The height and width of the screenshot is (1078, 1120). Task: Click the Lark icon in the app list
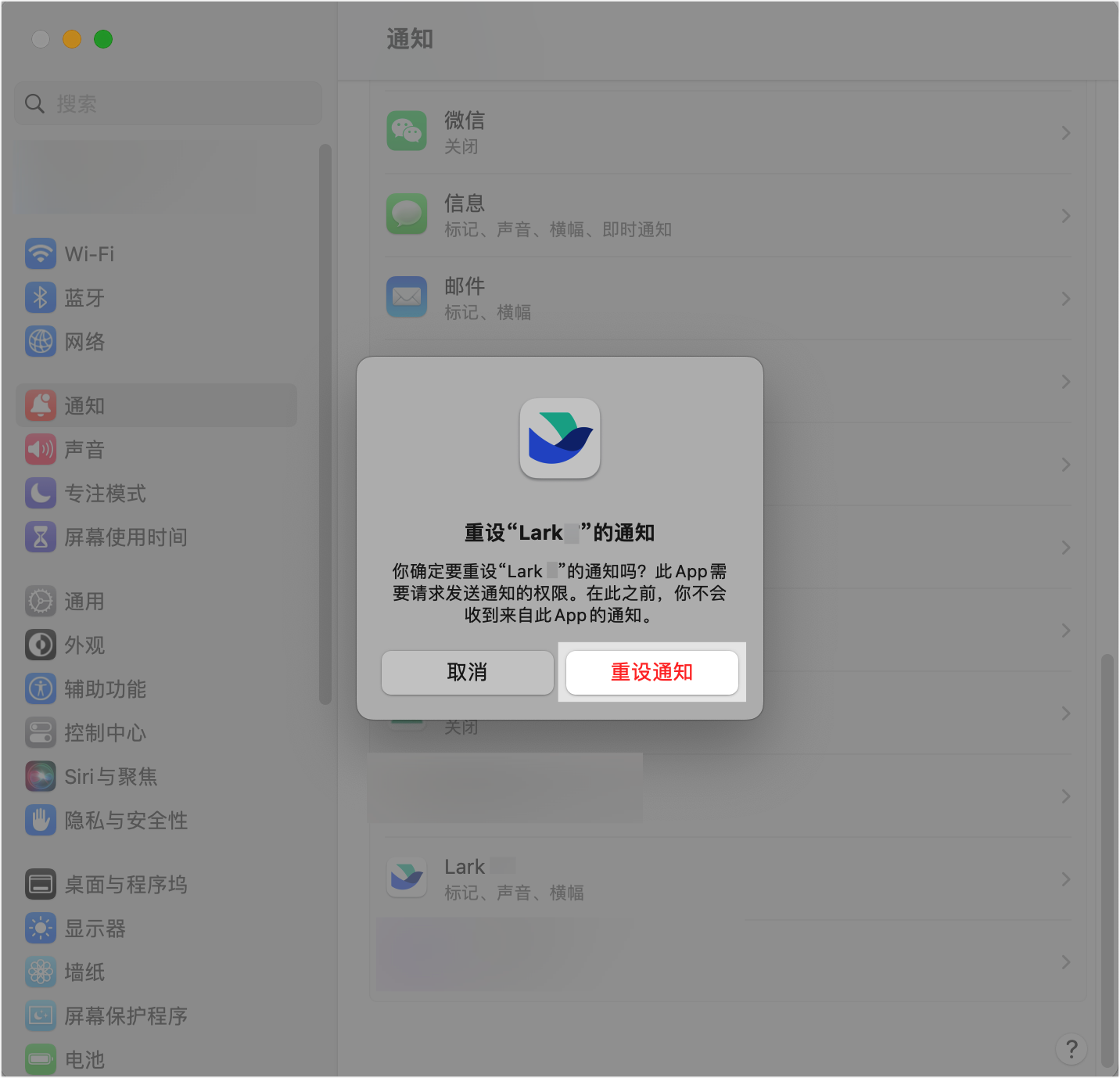pos(407,878)
